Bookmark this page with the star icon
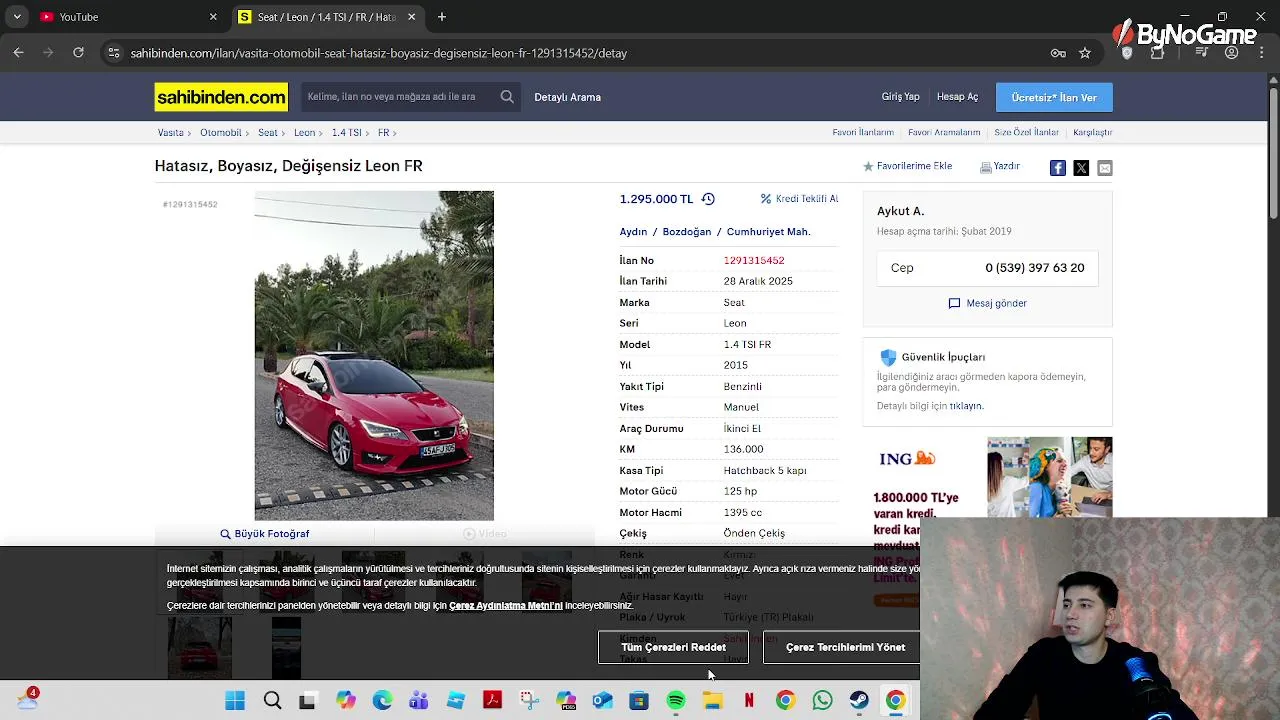Screen dimensions: 1280x720 tap(1085, 53)
